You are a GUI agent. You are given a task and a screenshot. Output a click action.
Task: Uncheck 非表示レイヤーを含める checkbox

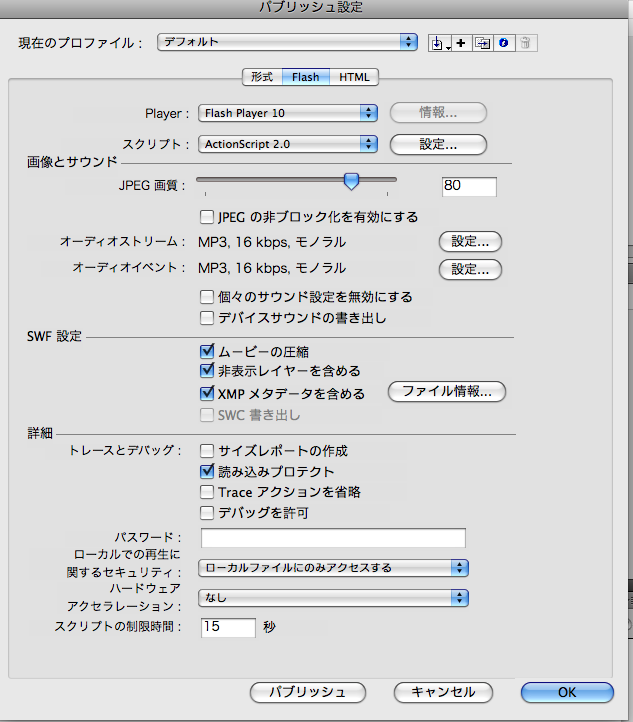(207, 371)
